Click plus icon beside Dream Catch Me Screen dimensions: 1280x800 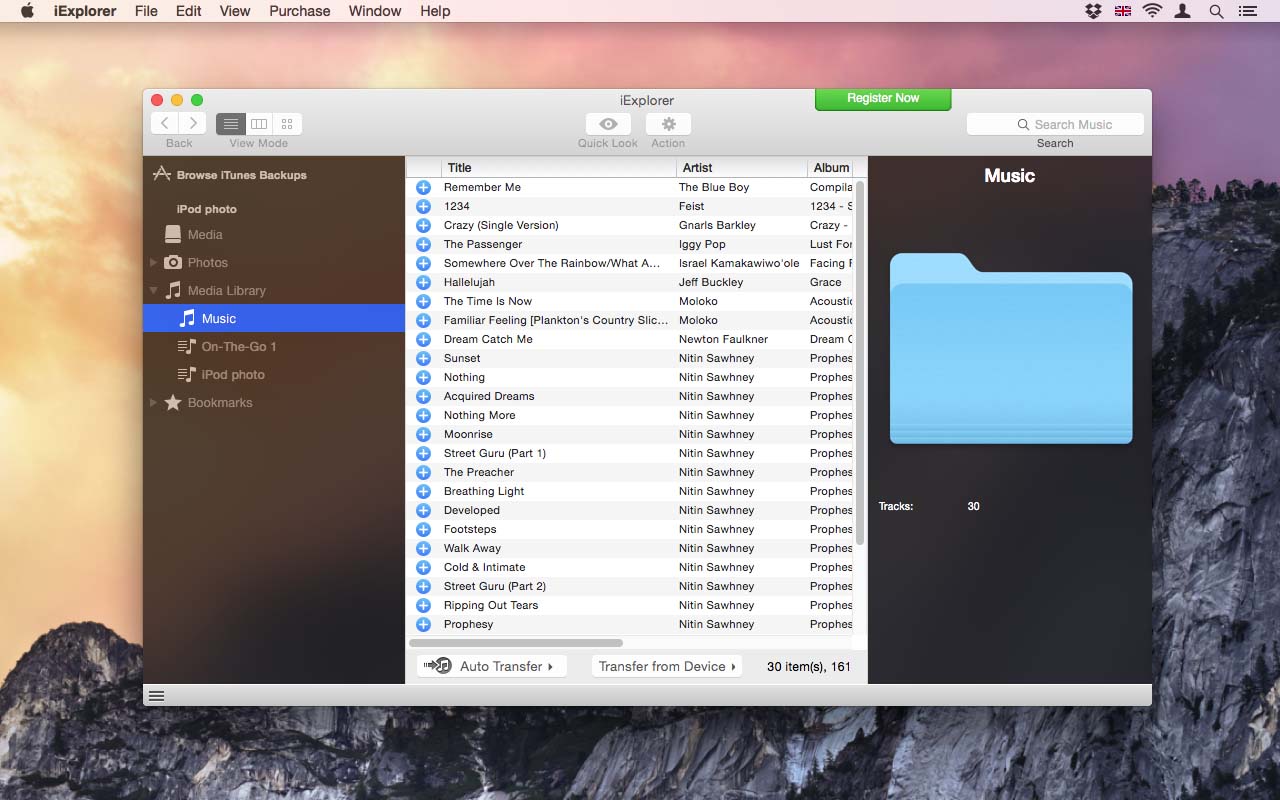[x=423, y=339]
